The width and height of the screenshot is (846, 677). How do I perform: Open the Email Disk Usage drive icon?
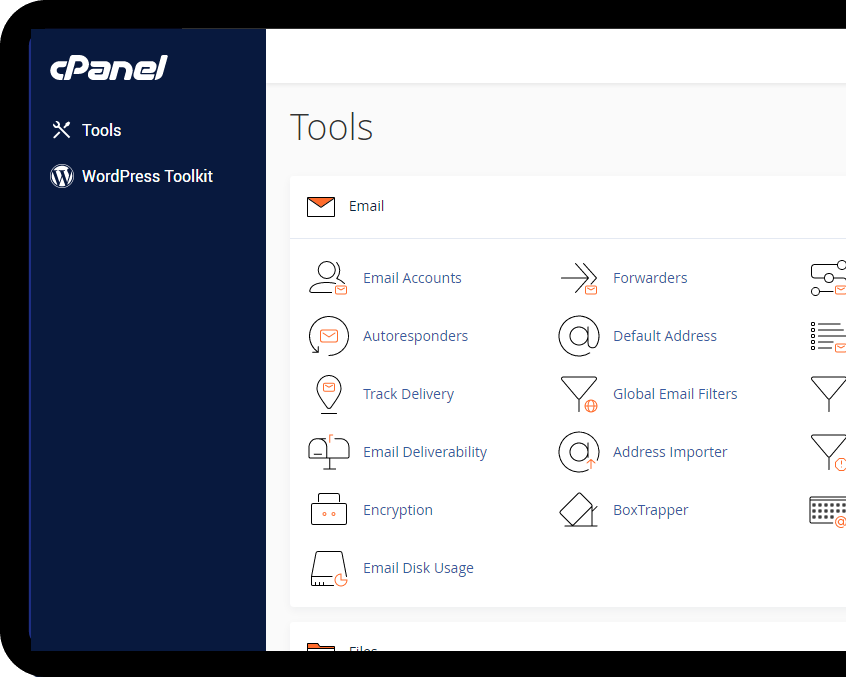(x=328, y=568)
